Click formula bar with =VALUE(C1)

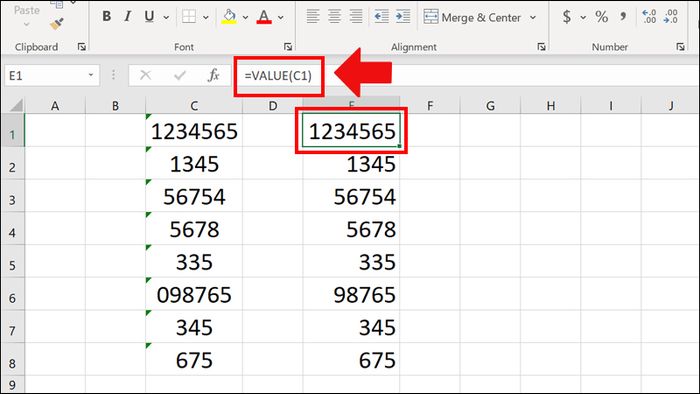464,76
